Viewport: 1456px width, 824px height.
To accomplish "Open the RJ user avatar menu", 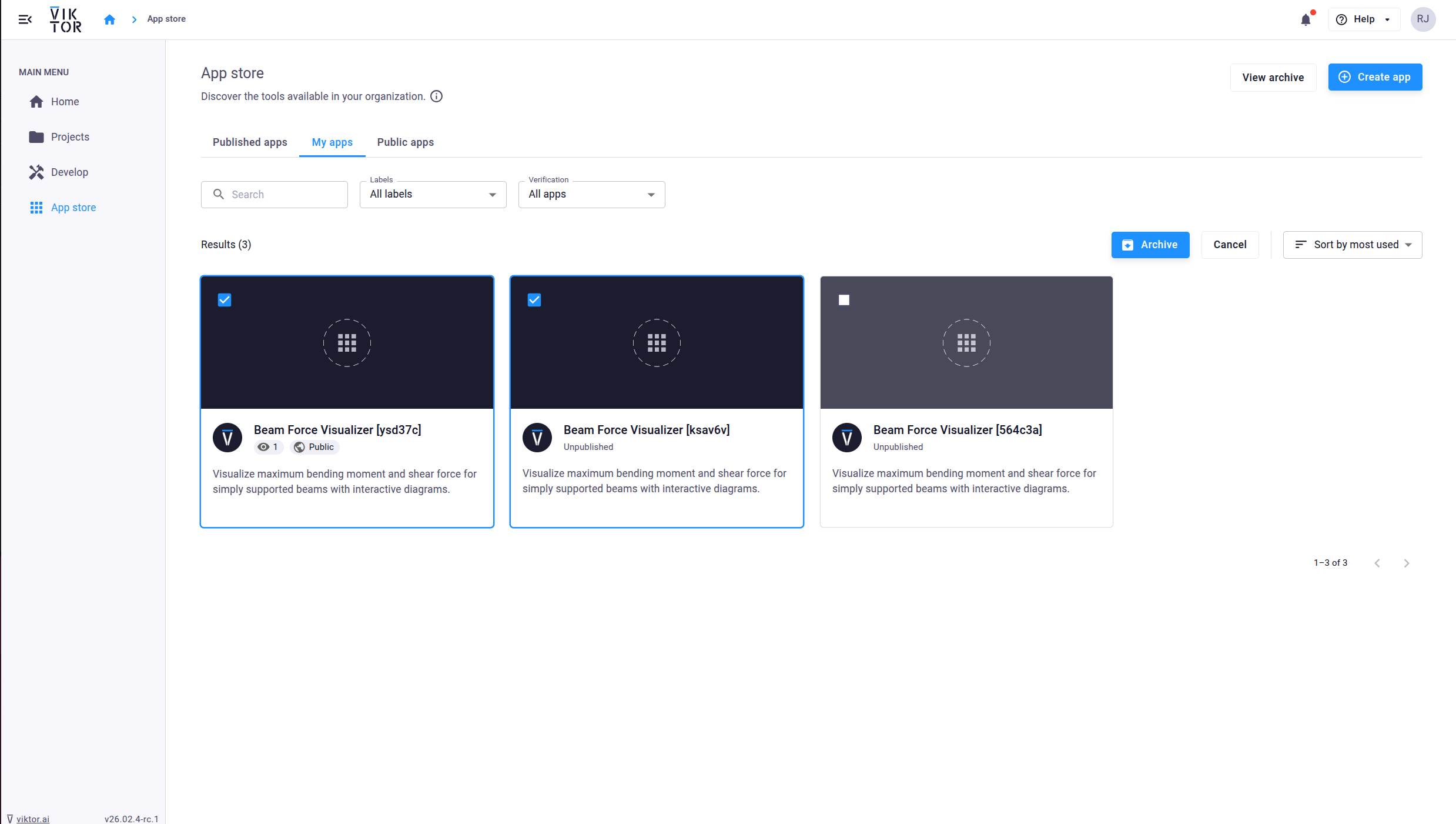I will click(1422, 19).
